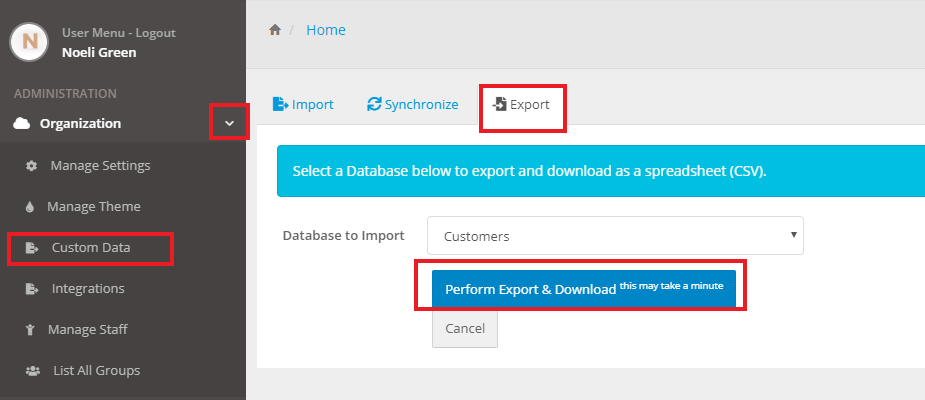The image size is (925, 400).
Task: Open List All Groups in the sidebar
Action: (97, 371)
